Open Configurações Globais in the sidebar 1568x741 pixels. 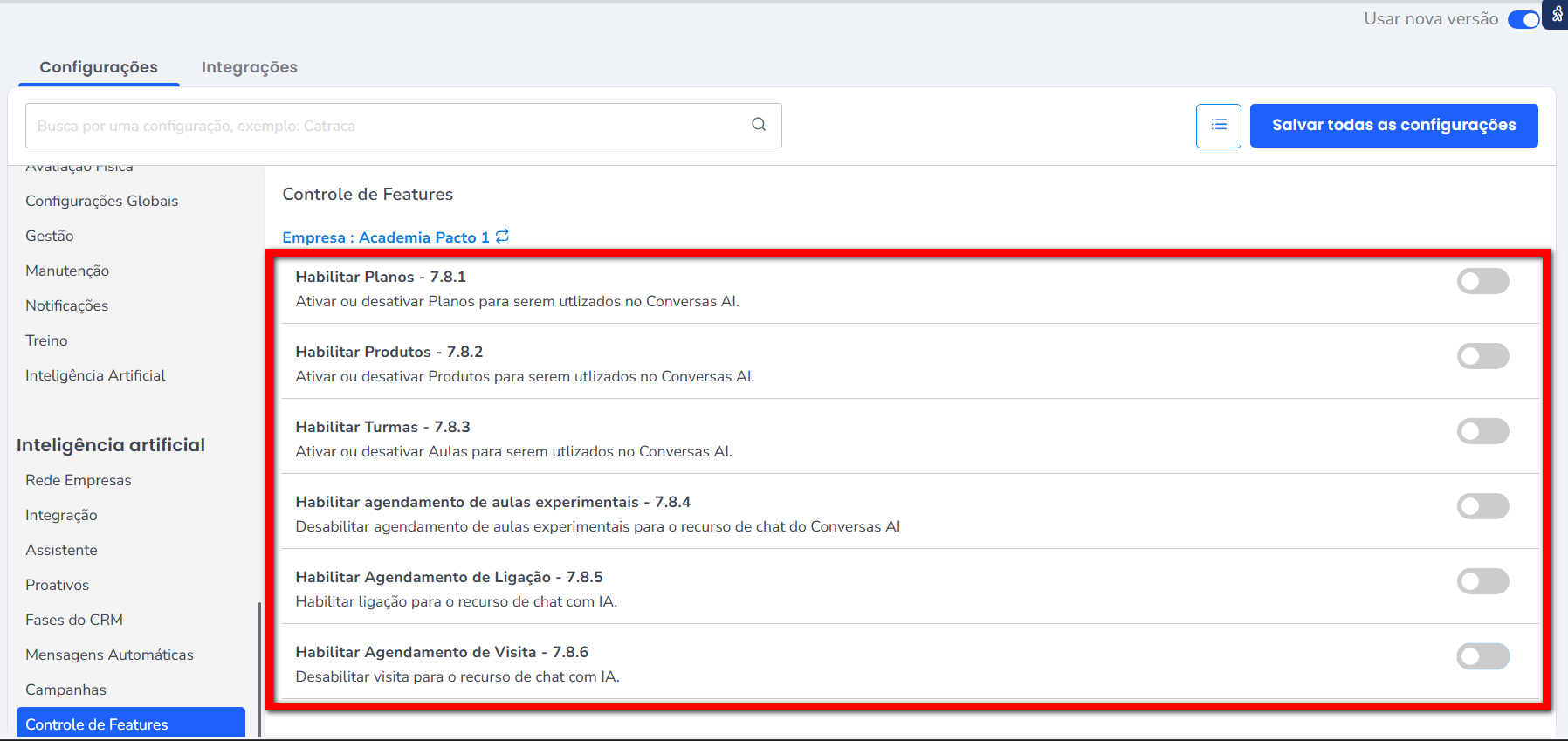101,201
